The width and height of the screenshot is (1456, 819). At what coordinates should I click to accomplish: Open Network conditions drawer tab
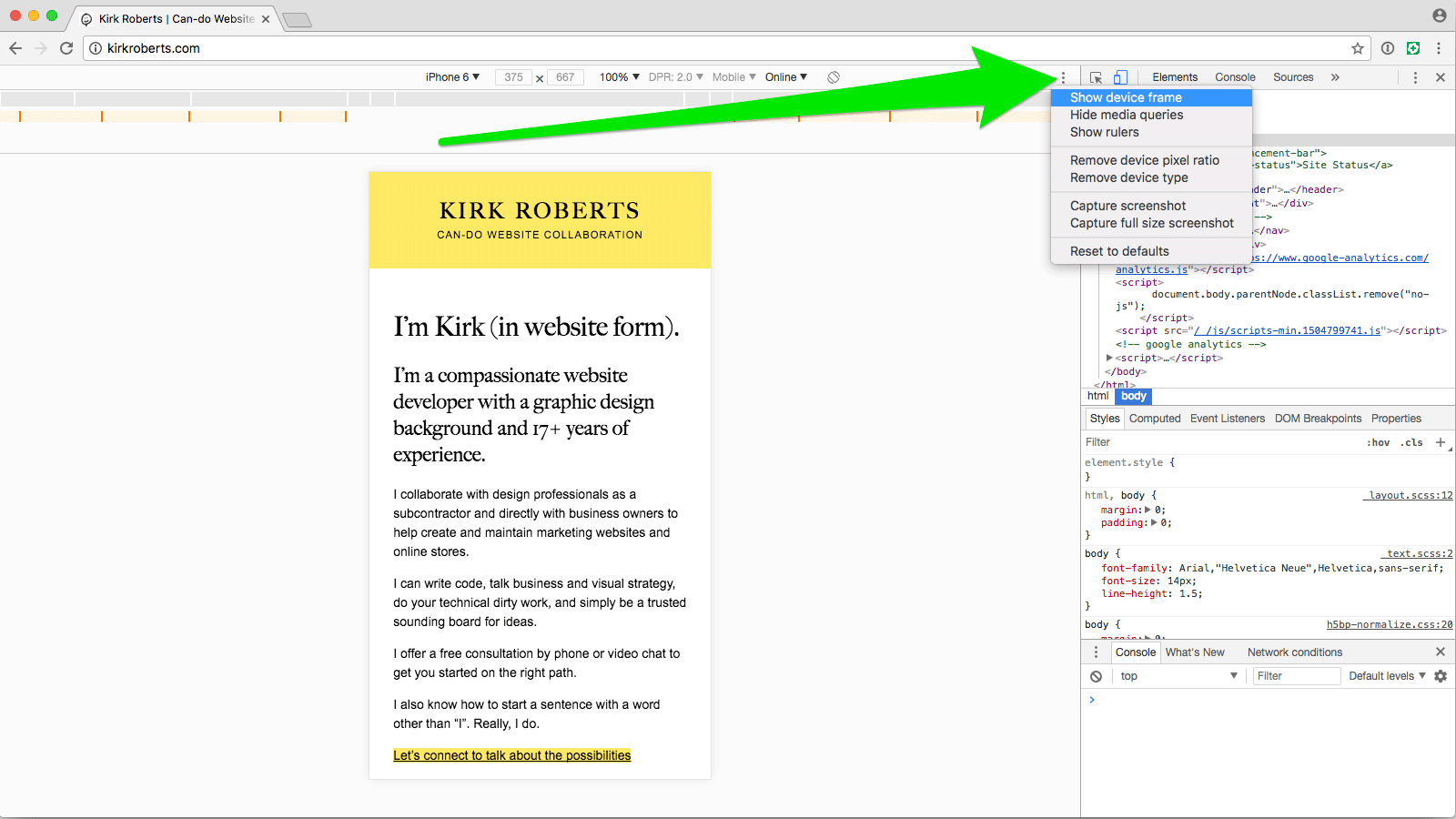tap(1295, 652)
